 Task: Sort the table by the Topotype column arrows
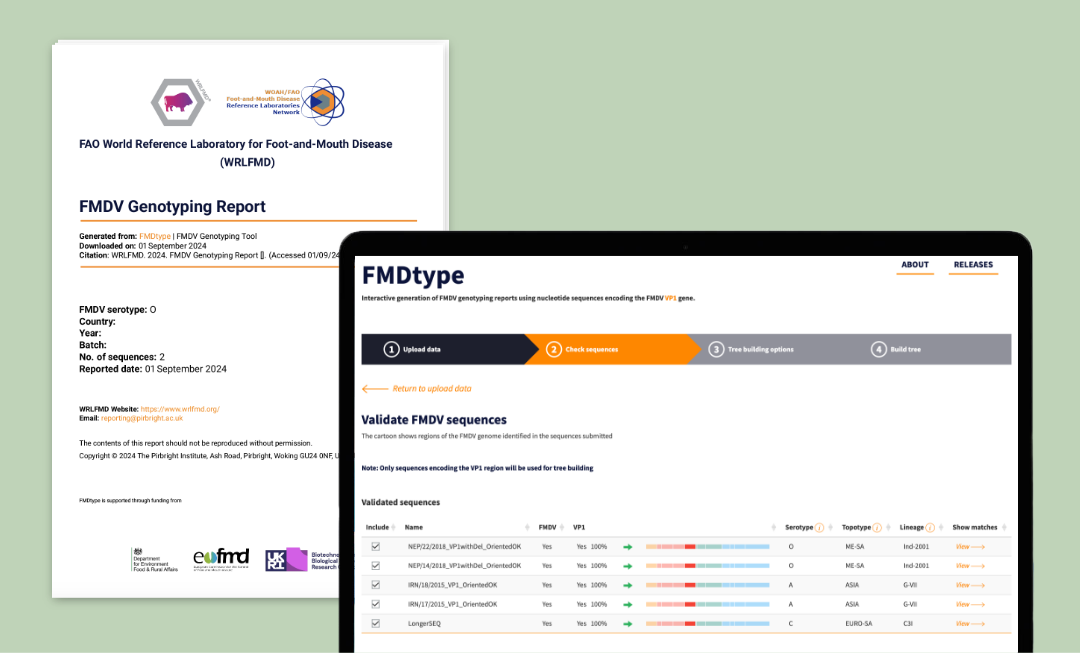click(889, 528)
